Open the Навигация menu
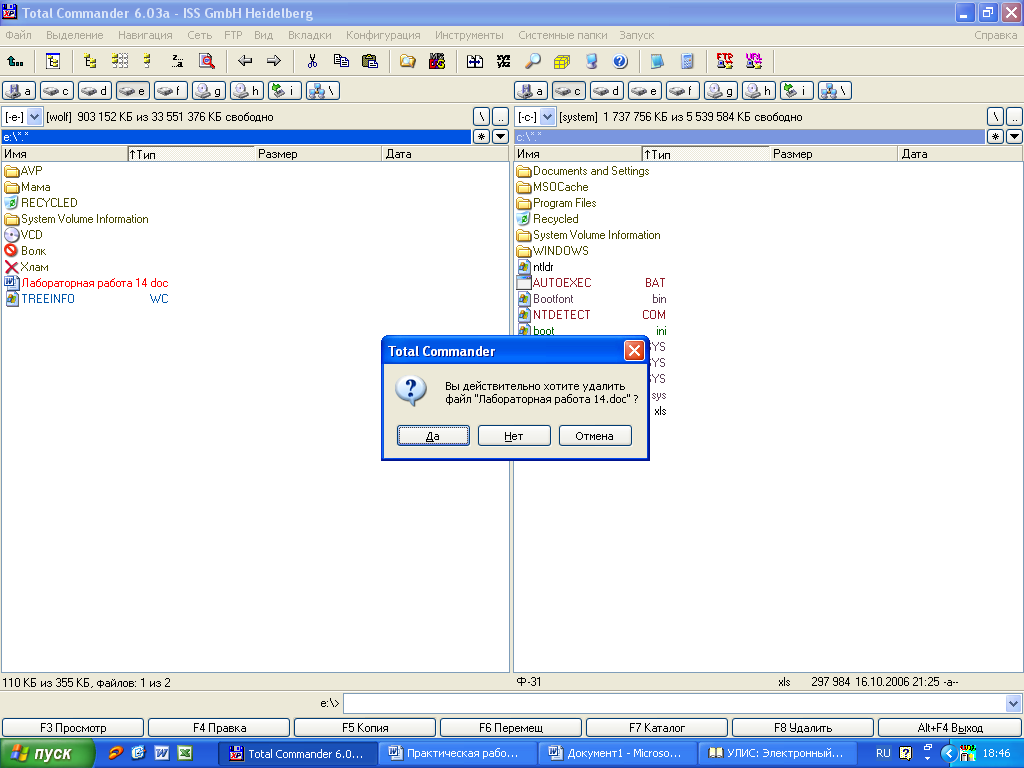The height and width of the screenshot is (768, 1024). tap(145, 35)
